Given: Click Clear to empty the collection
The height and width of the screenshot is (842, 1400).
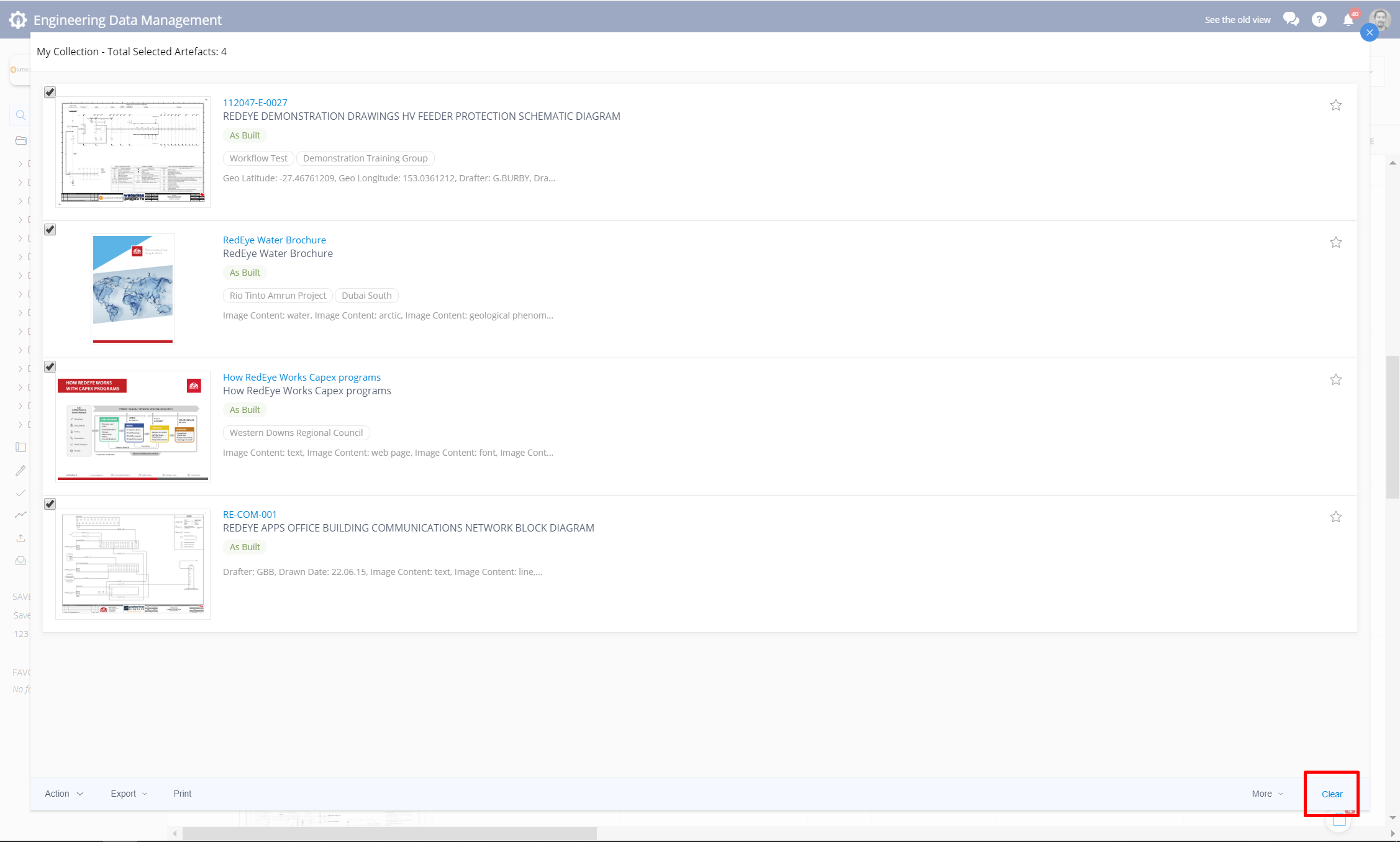Looking at the screenshot, I should coord(1332,794).
